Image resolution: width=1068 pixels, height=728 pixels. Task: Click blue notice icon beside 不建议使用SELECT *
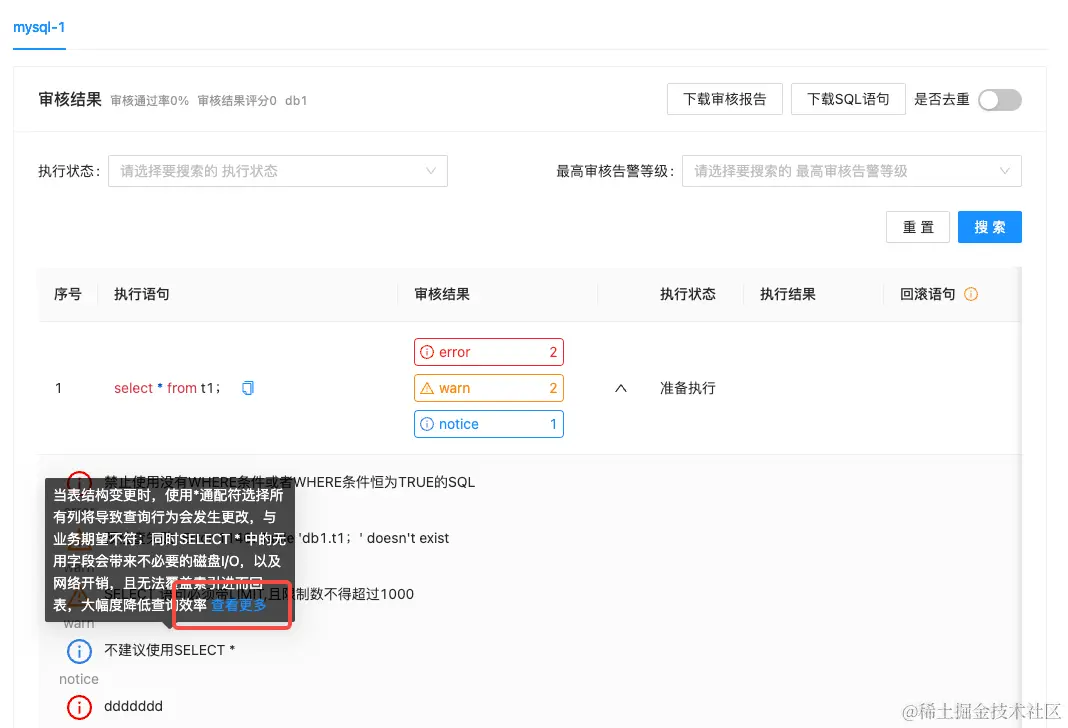(x=79, y=651)
